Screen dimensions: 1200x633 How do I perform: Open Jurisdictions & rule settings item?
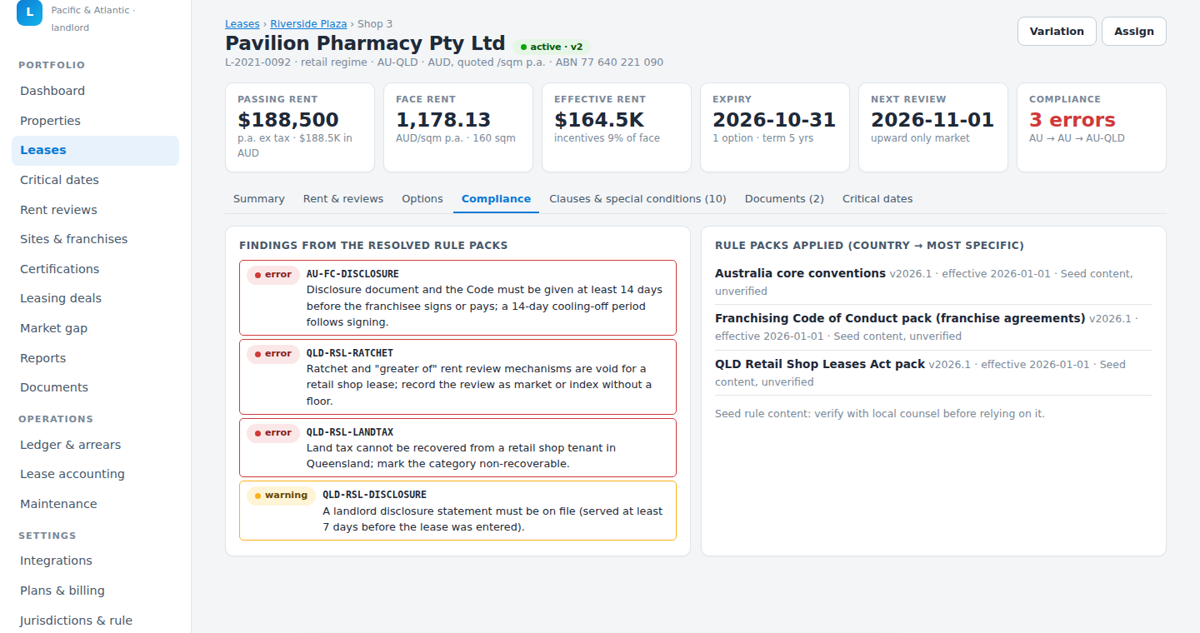tap(95, 620)
